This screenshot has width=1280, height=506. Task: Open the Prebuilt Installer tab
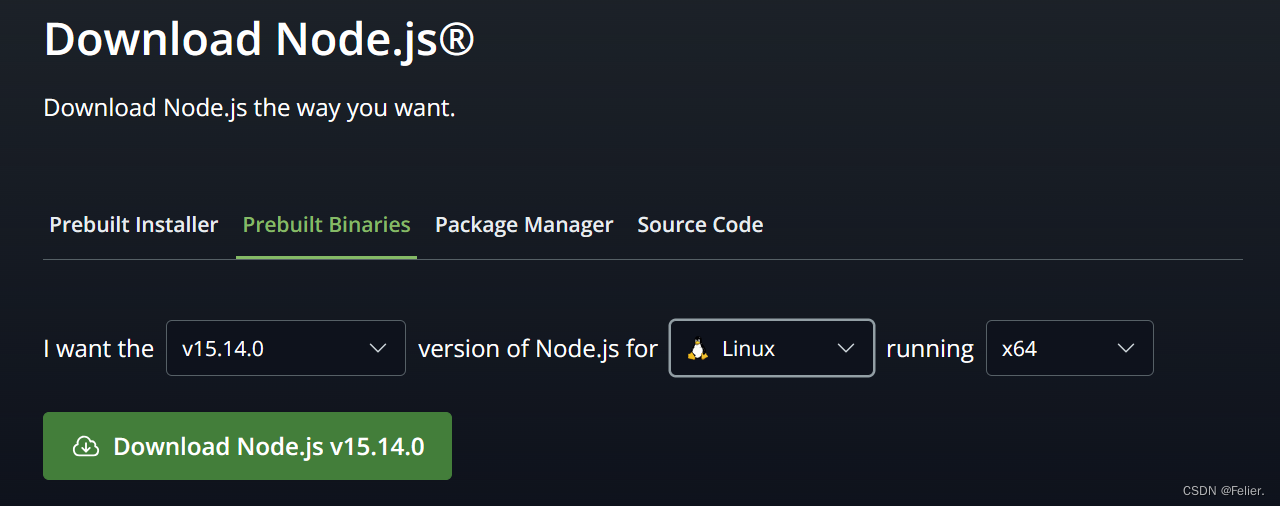click(134, 225)
